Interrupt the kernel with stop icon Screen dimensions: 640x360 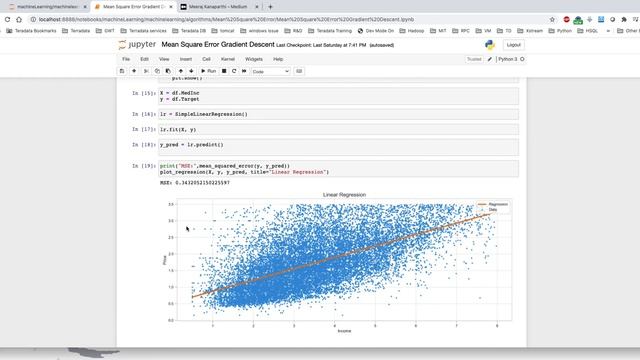pos(224,71)
